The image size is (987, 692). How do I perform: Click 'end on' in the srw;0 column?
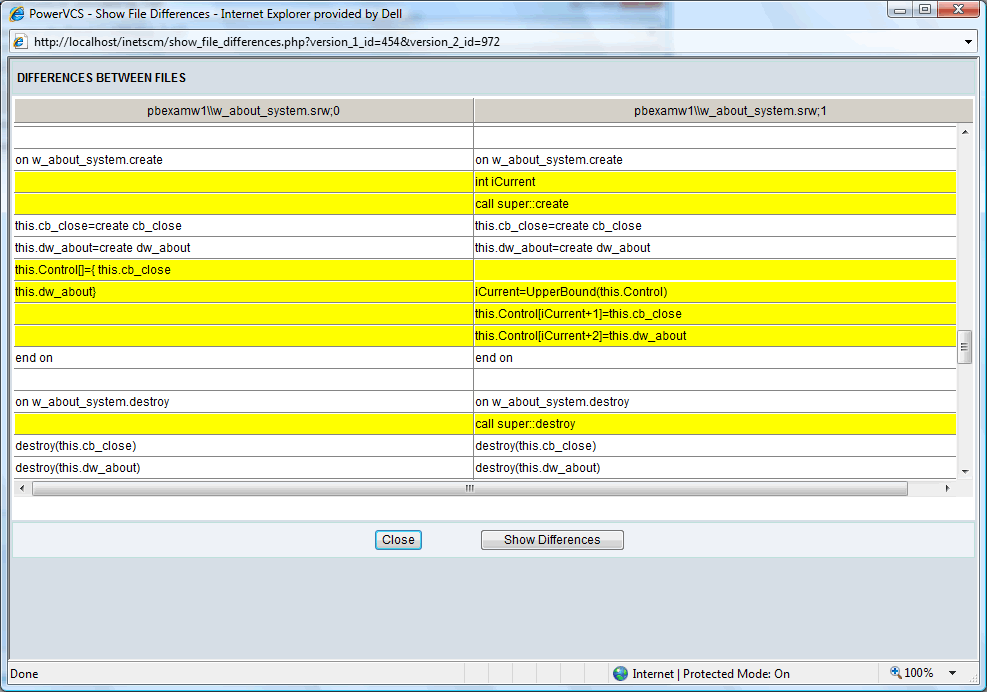click(34, 358)
